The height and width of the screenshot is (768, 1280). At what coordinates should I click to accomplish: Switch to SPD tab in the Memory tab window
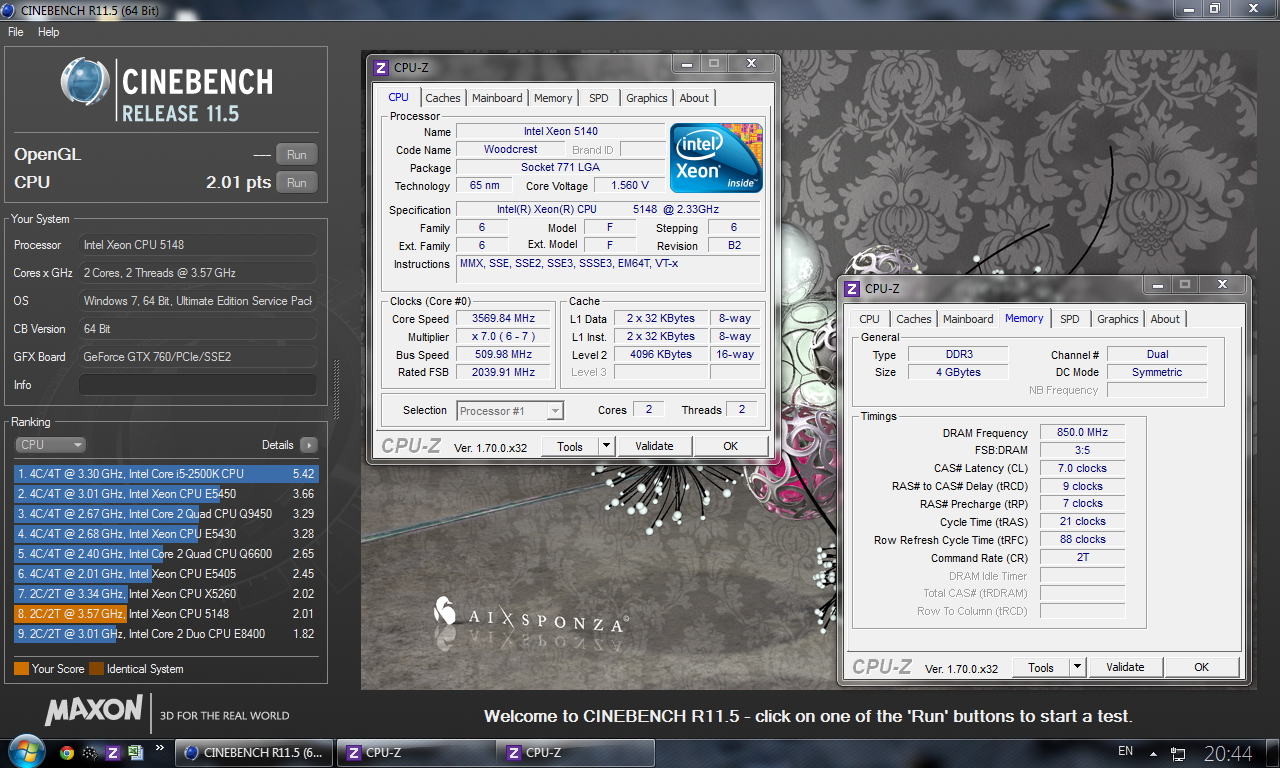click(x=1070, y=319)
